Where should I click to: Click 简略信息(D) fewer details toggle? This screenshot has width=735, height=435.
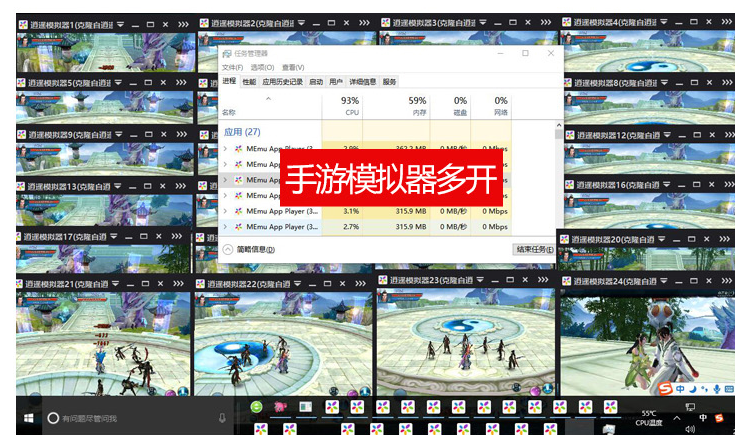click(x=249, y=249)
